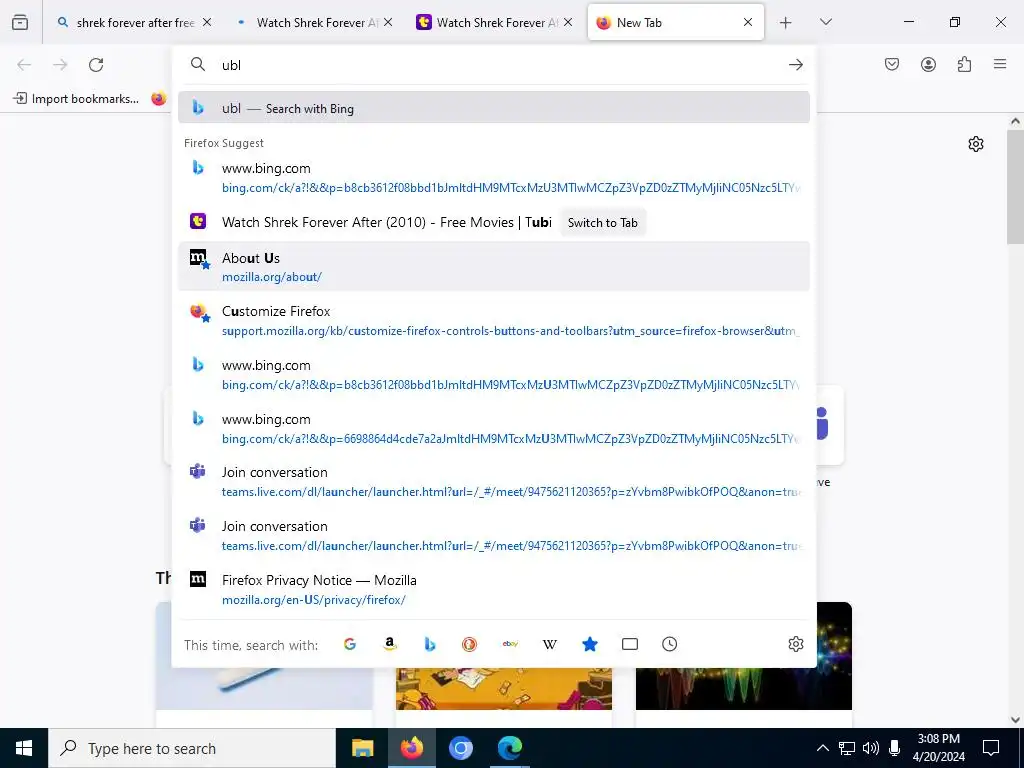
Task: Open the yellow illustrated story thumbnail
Action: 504,688
